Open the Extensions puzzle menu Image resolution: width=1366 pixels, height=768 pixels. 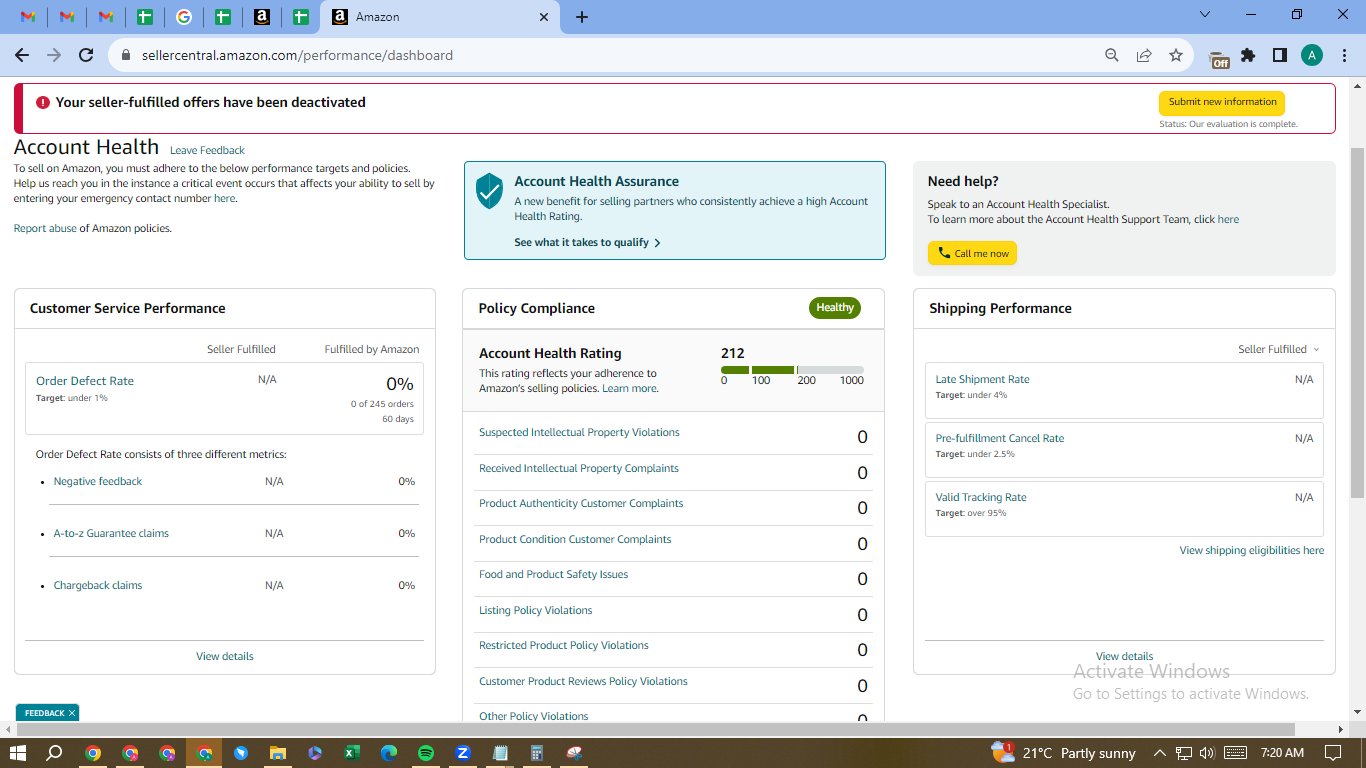(1248, 55)
